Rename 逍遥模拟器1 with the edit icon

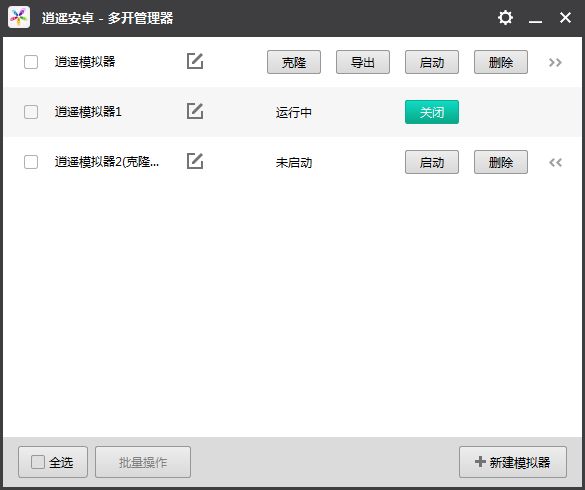coord(195,111)
